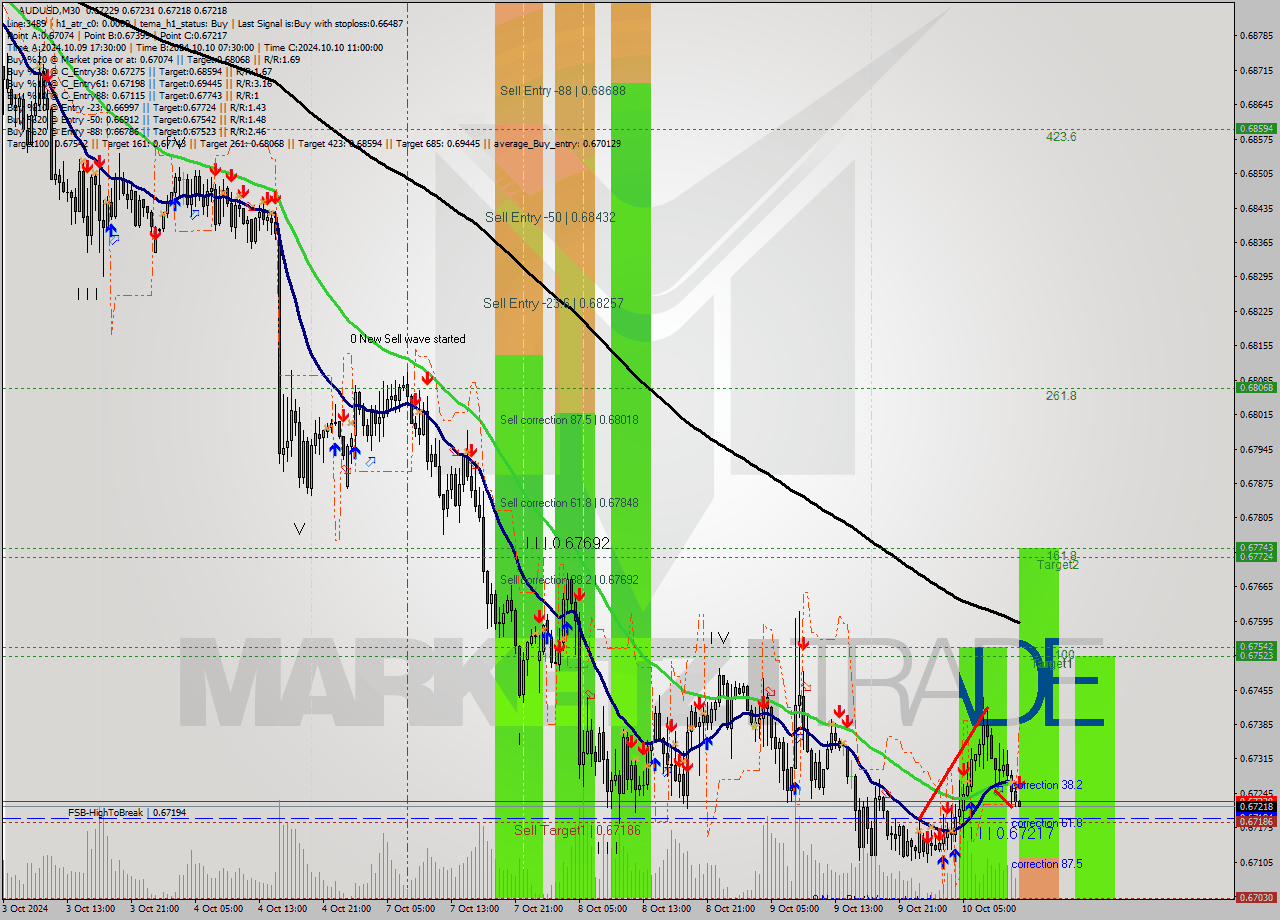This screenshot has height=920, width=1280.
Task: Click the green 0.68068 price tag on axis
Action: 1256,387
